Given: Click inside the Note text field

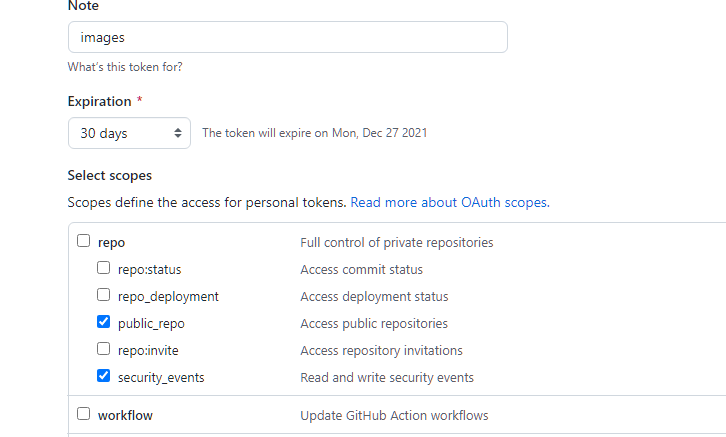Looking at the screenshot, I should [x=287, y=37].
